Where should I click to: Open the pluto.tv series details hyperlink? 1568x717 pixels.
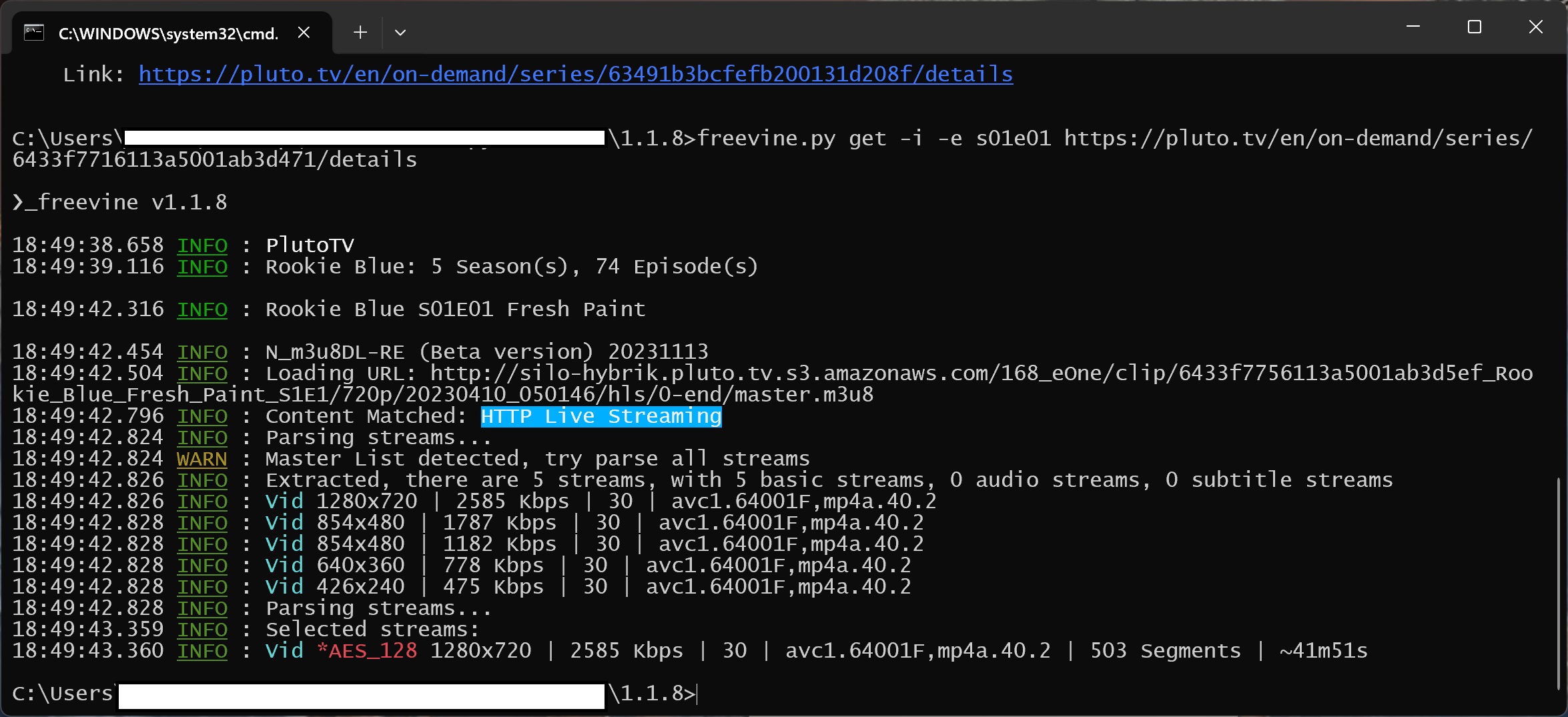point(575,74)
